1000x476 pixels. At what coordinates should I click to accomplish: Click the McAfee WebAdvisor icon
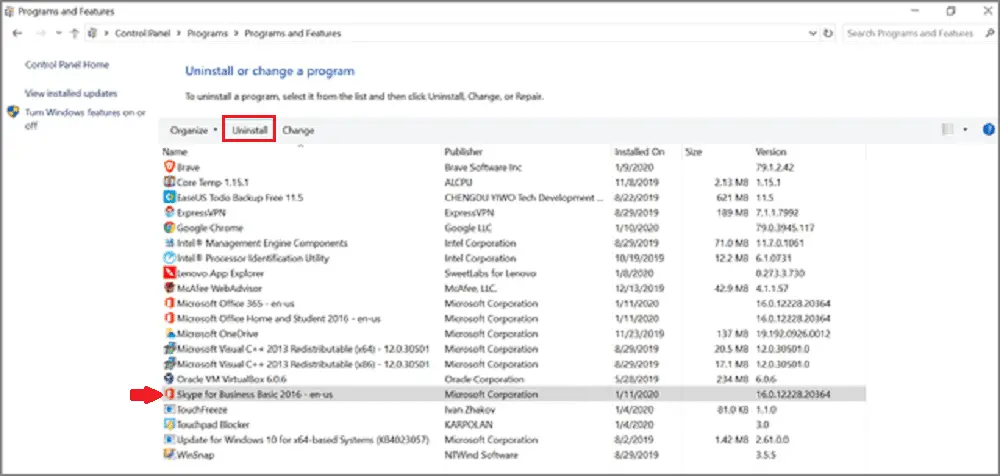(169, 288)
